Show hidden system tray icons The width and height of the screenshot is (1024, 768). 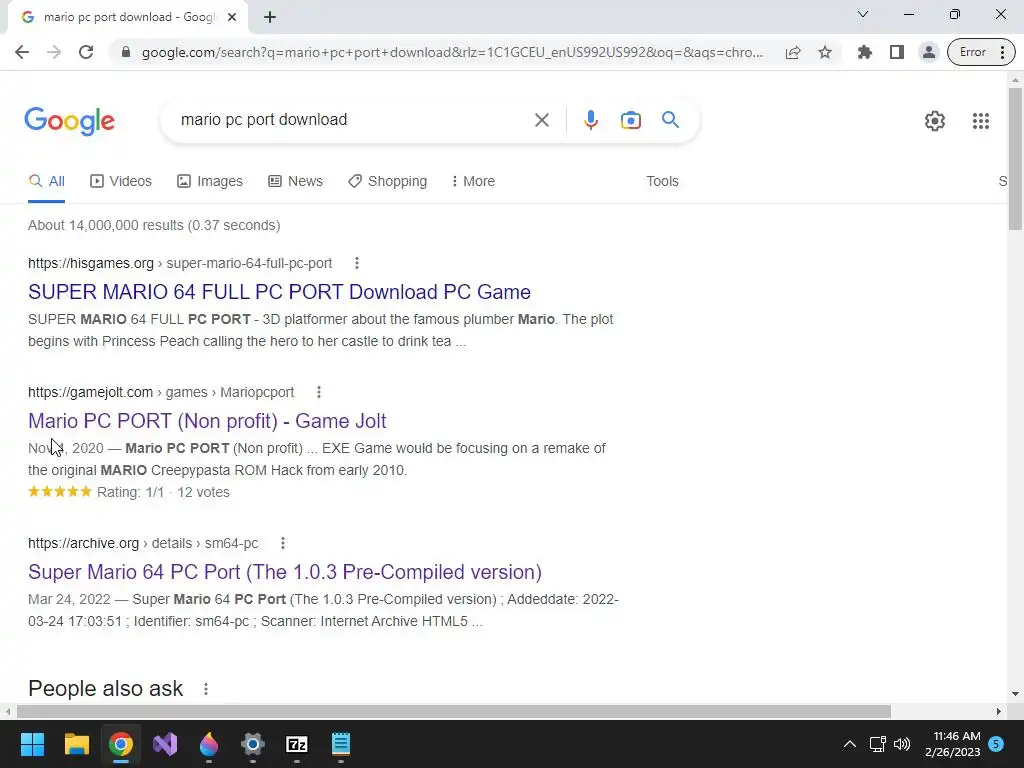tap(850, 744)
